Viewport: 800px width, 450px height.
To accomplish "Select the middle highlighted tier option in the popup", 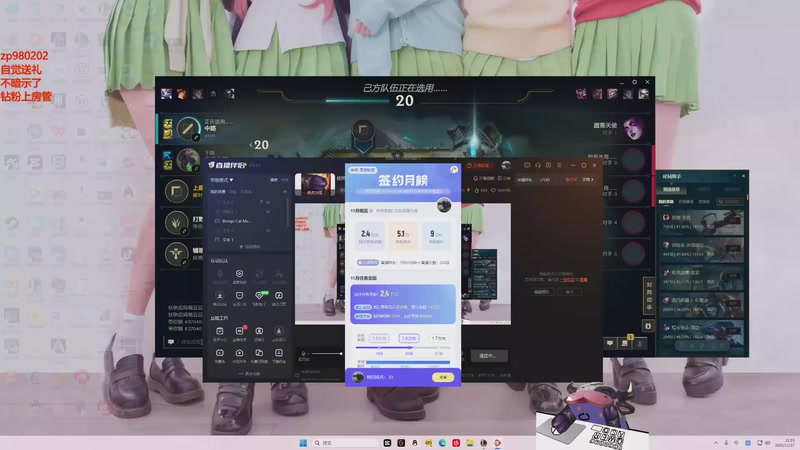I will coord(409,338).
